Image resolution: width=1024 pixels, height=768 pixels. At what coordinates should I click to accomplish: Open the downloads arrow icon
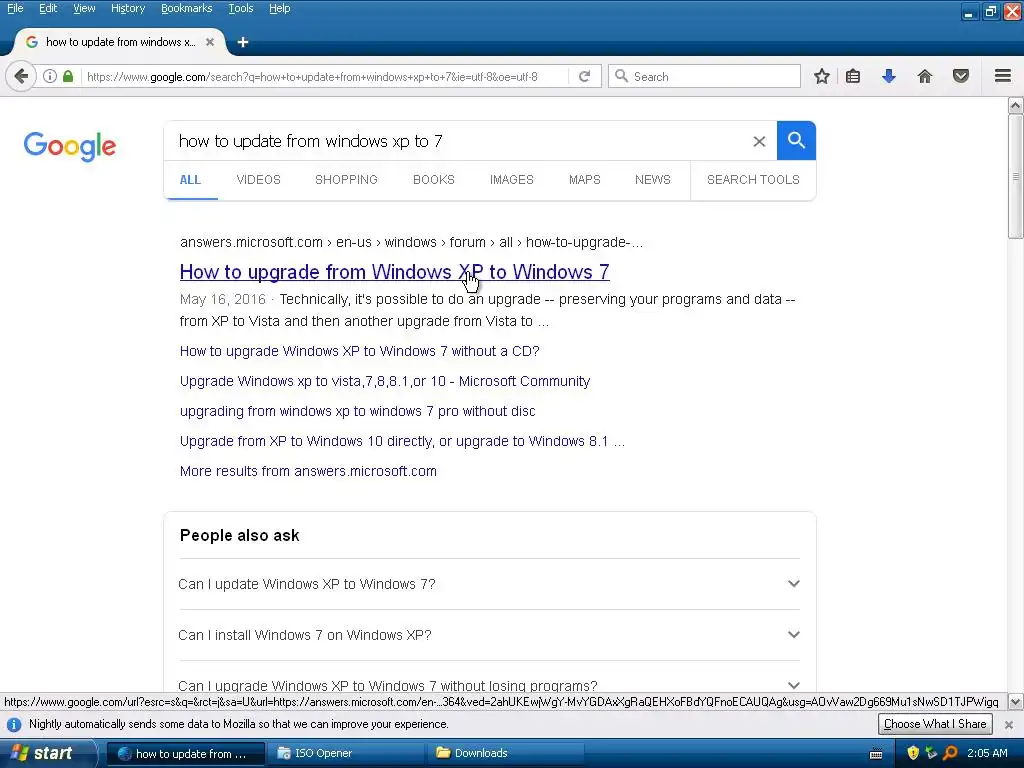(888, 76)
